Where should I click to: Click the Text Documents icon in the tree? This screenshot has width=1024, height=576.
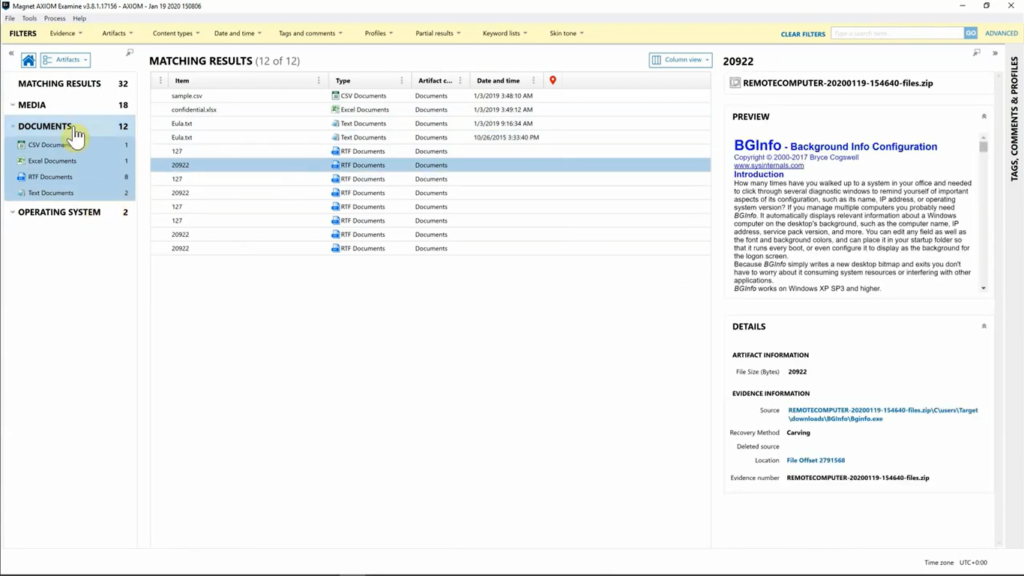click(x=22, y=193)
